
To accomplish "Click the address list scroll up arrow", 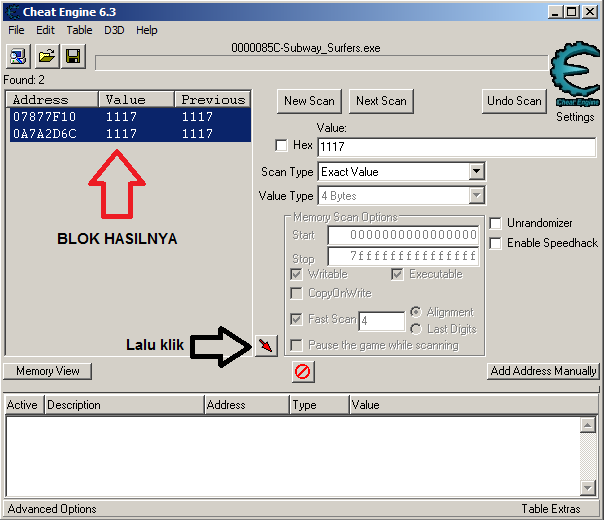I will click(588, 425).
